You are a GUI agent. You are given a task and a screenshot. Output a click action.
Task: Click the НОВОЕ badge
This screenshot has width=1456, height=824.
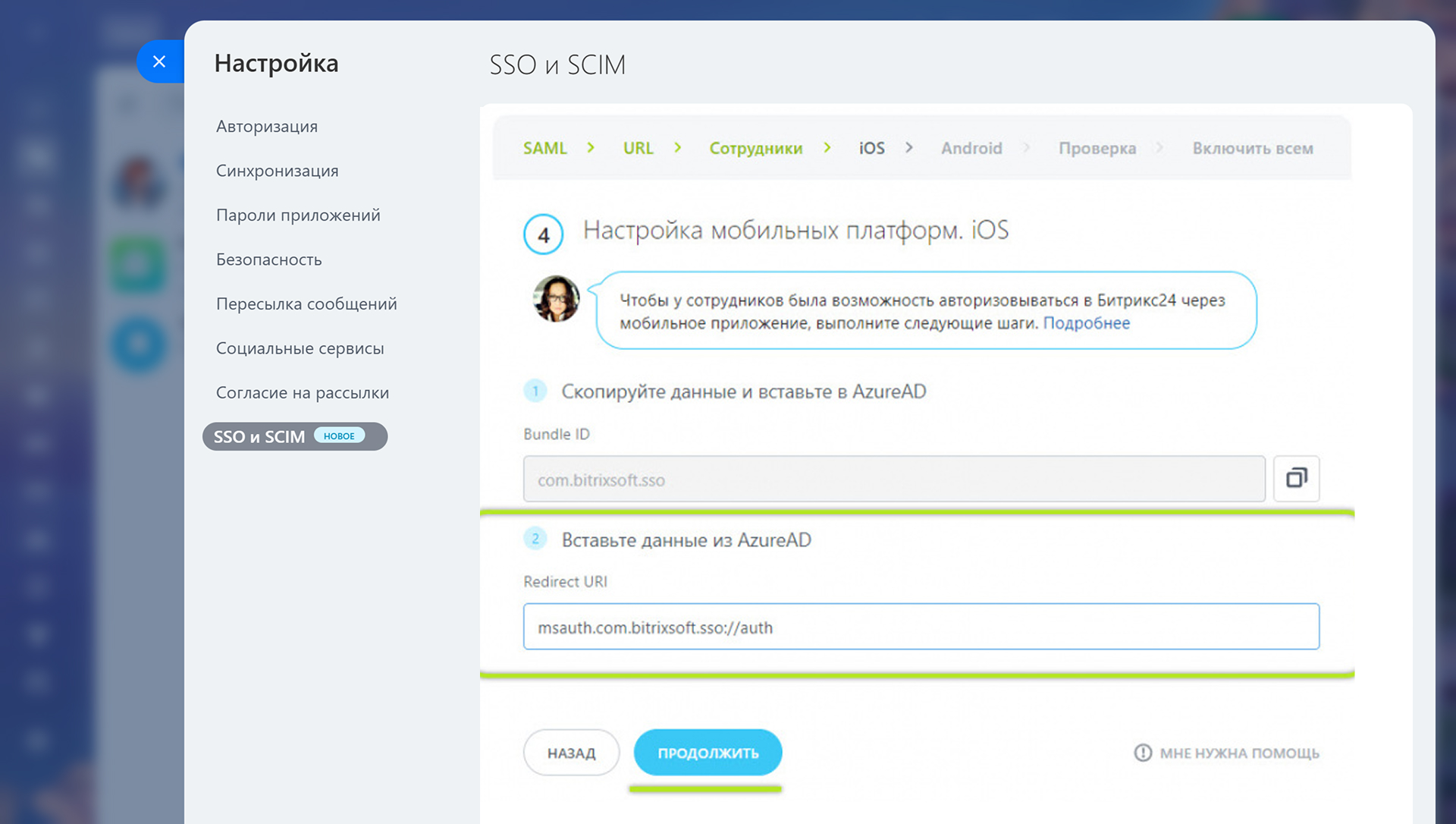coord(339,436)
